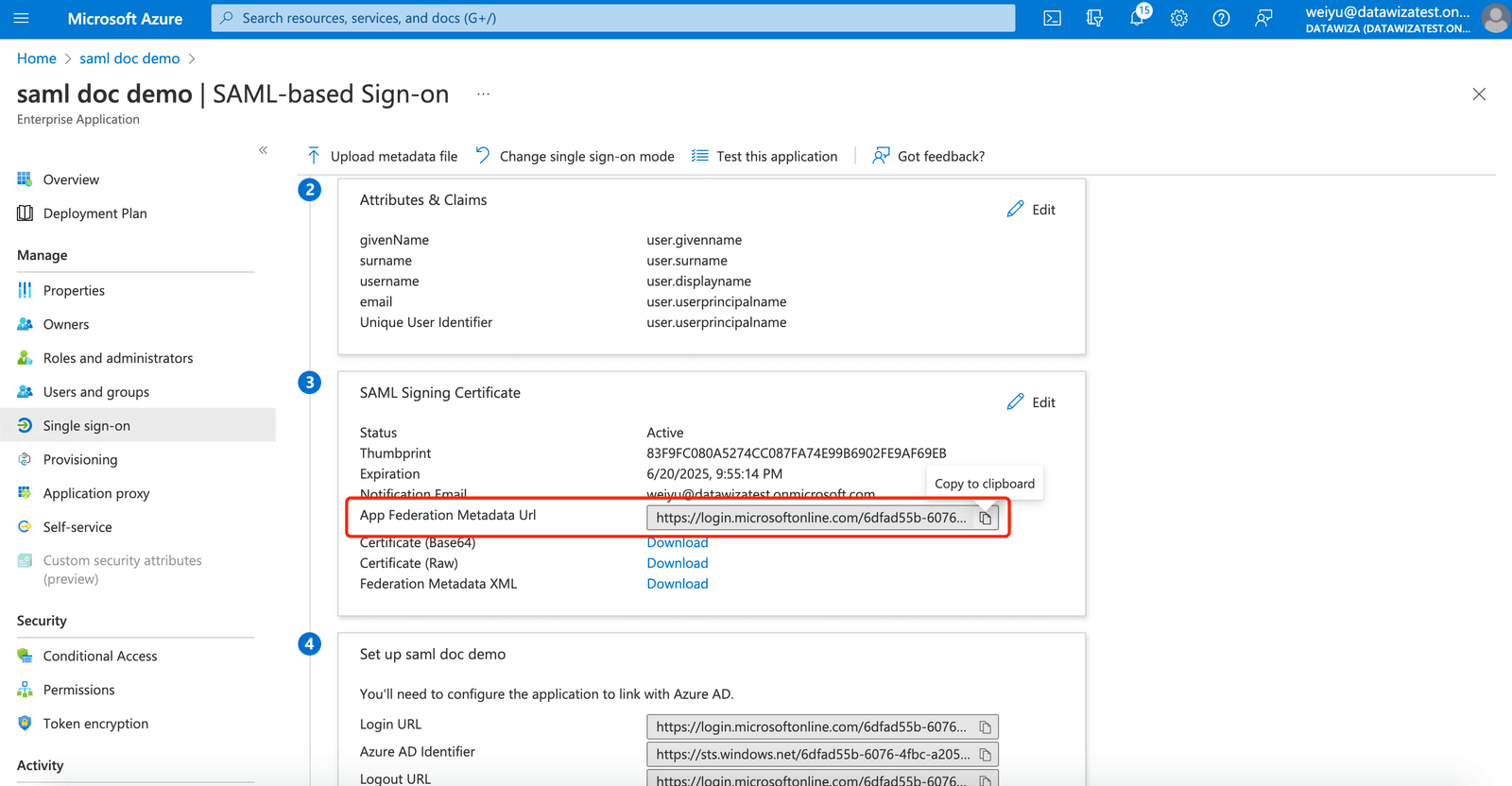Click Test this application
This screenshot has width=1512, height=786.
point(765,156)
